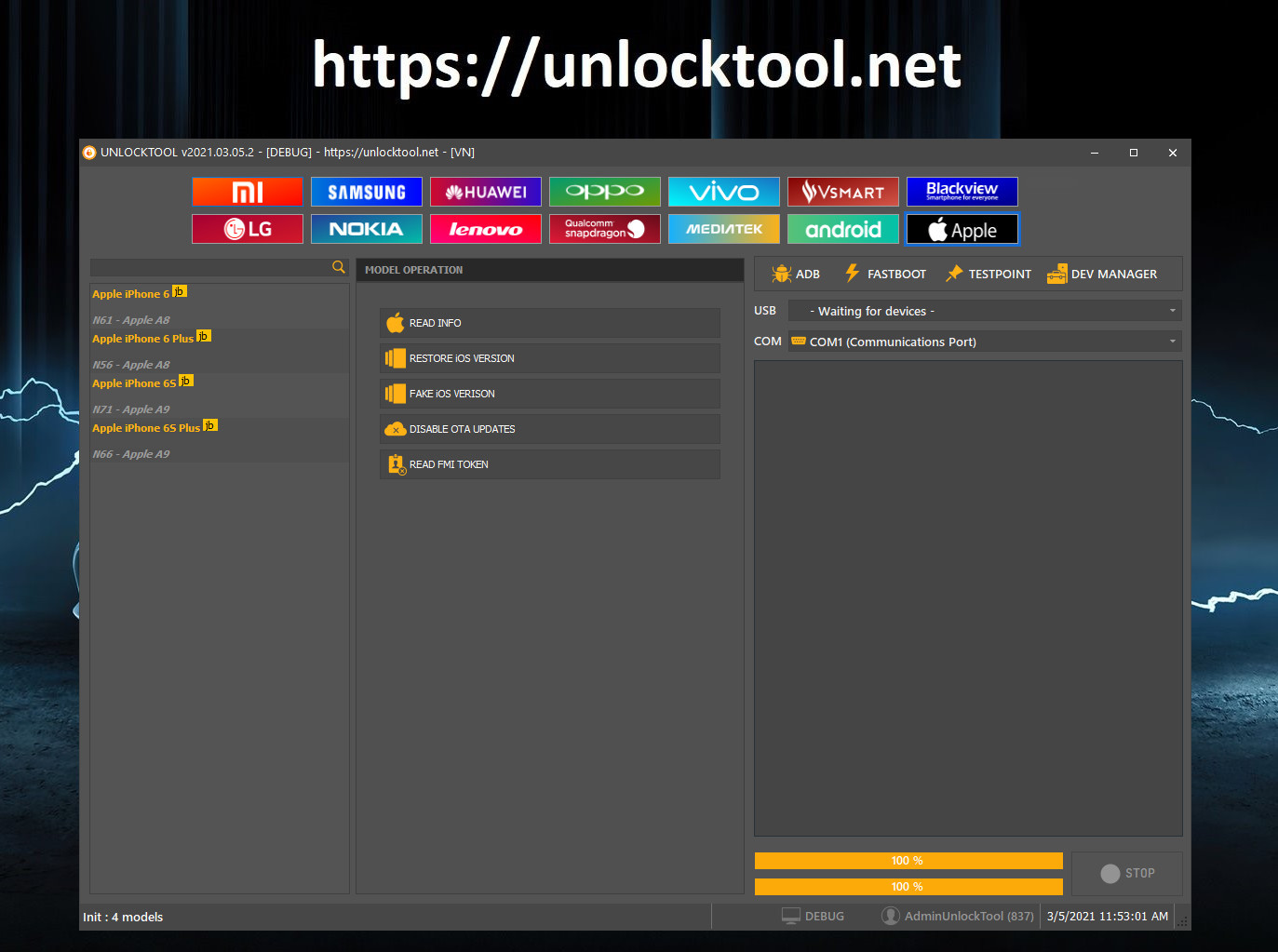
Task: Click AdminUnlockTool (837) user status
Action: pyautogui.click(x=958, y=917)
